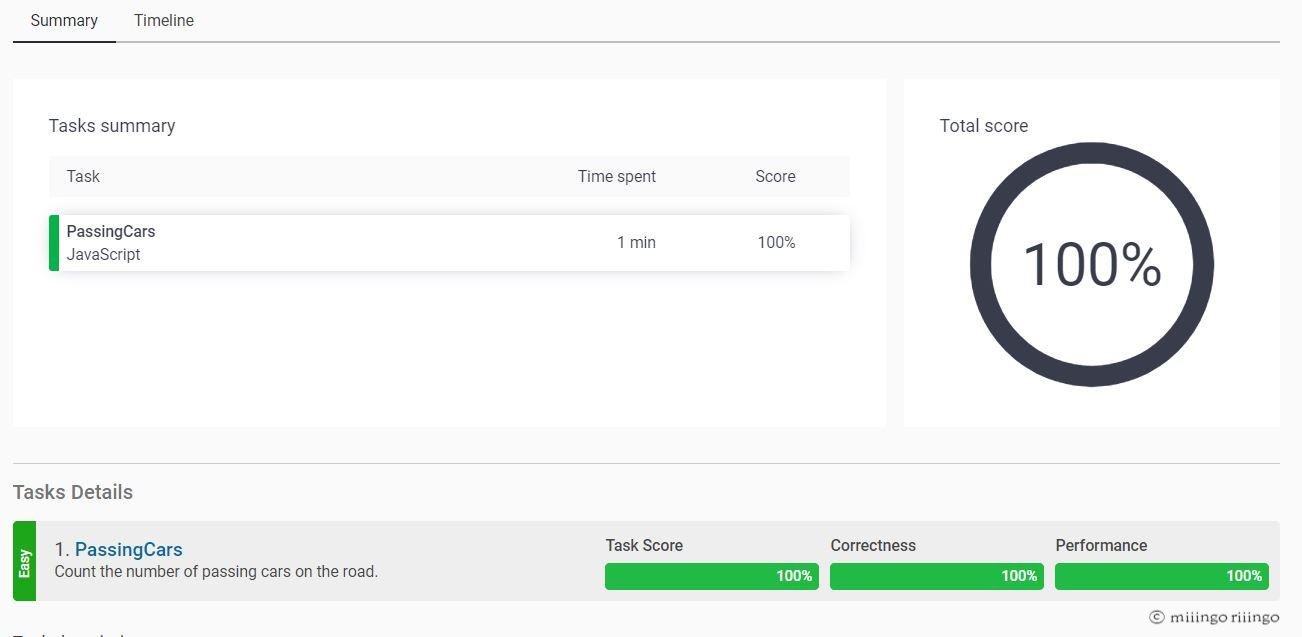The width and height of the screenshot is (1302, 637).
Task: Click the JavaScript language label
Action: point(103,254)
